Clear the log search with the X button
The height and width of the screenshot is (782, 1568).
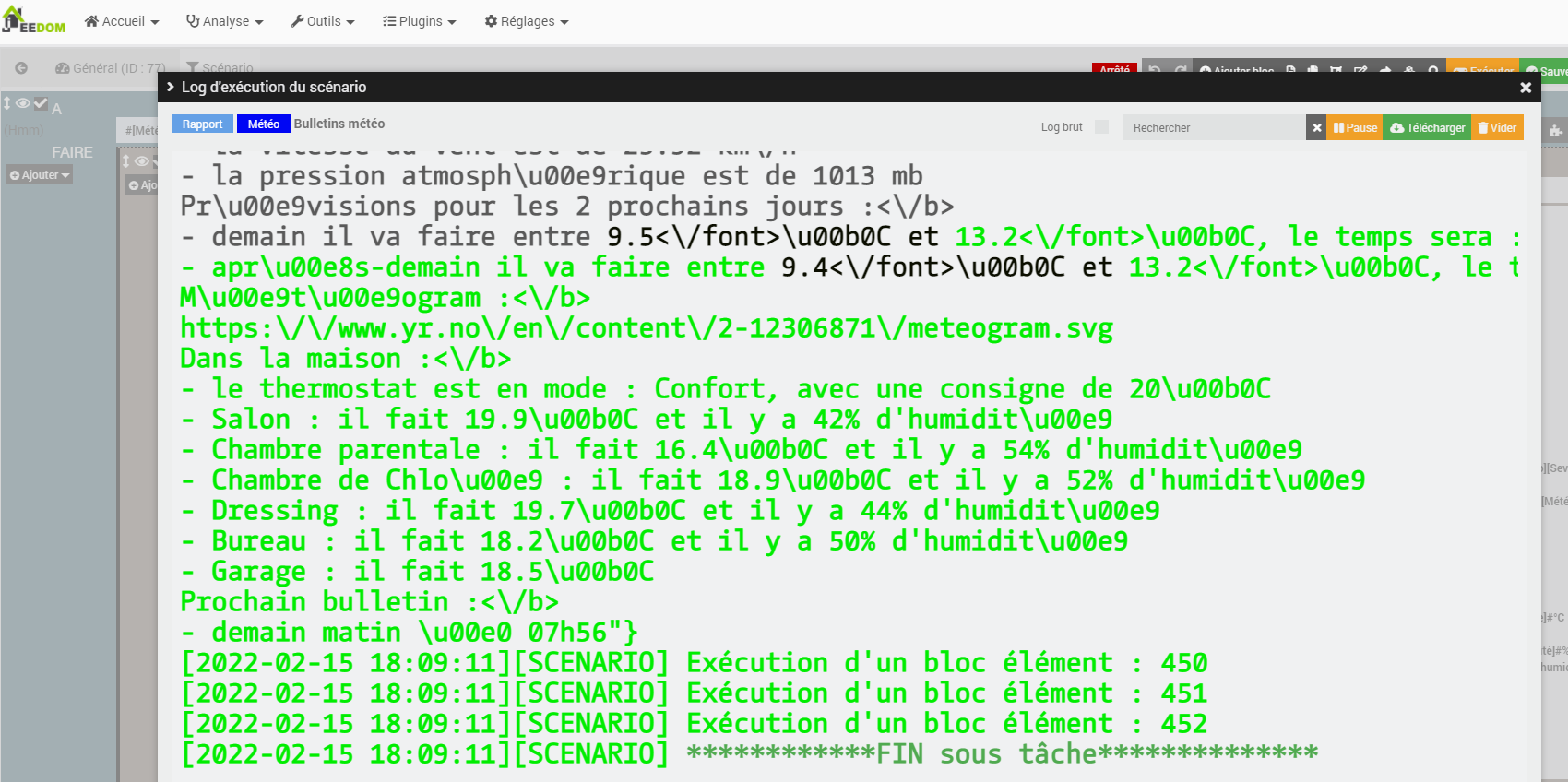click(1317, 127)
